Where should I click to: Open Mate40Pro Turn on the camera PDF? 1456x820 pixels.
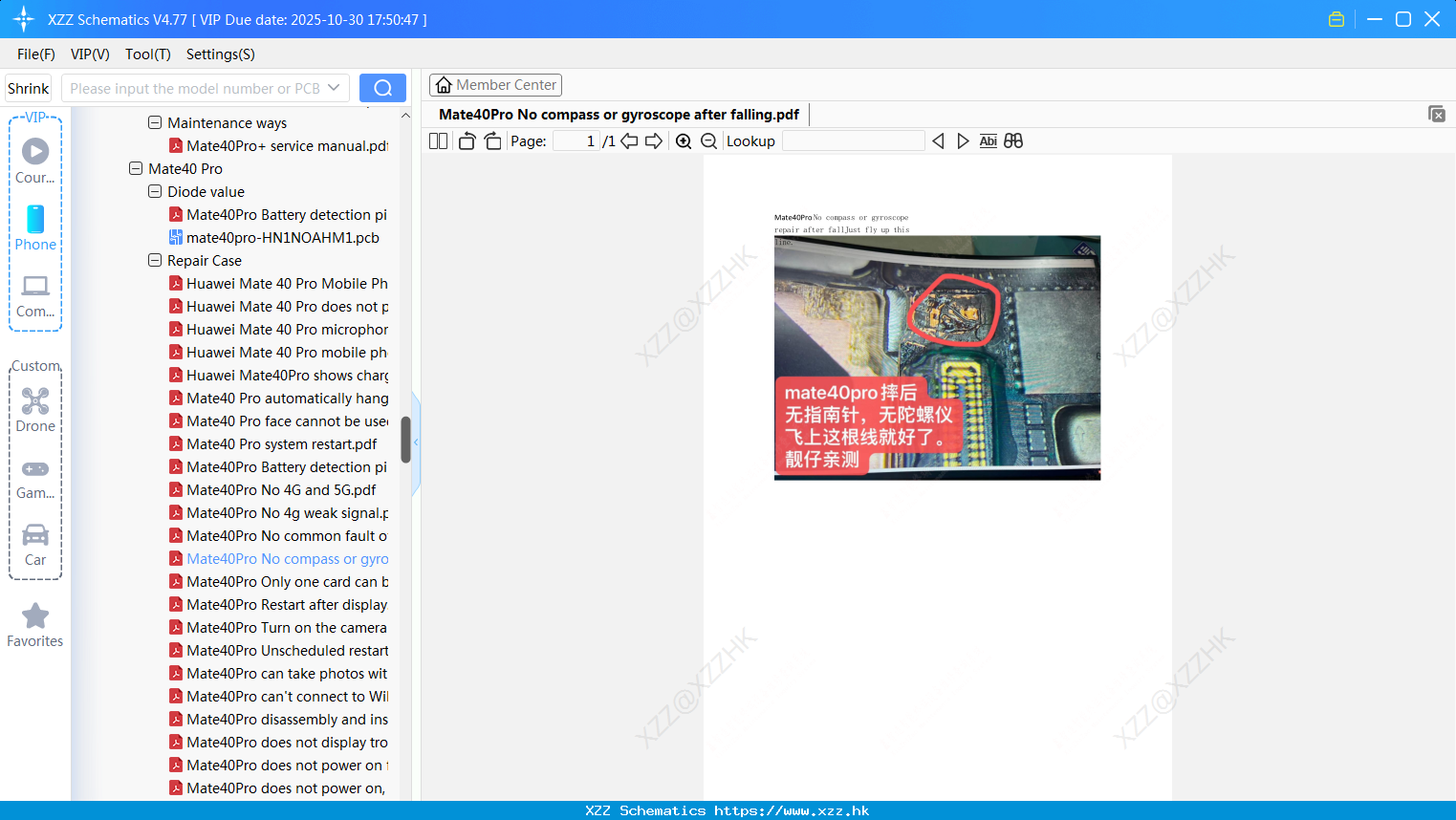278,627
